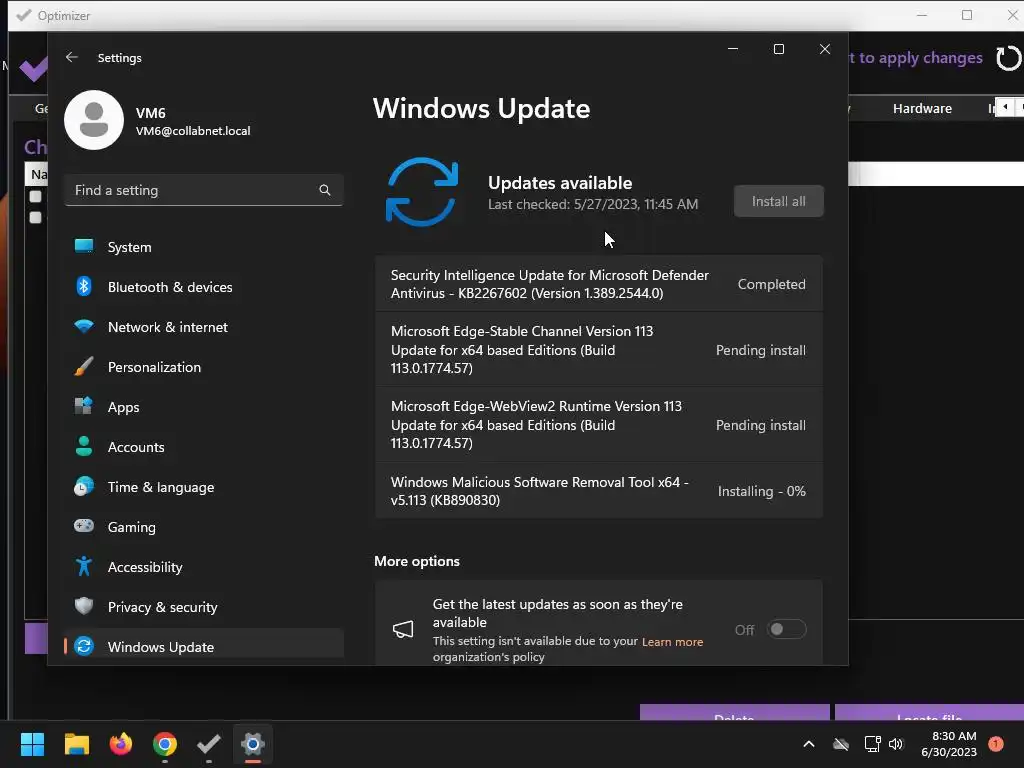The width and height of the screenshot is (1024, 768).
Task: Click the Accessibility figure icon
Action: click(x=84, y=566)
